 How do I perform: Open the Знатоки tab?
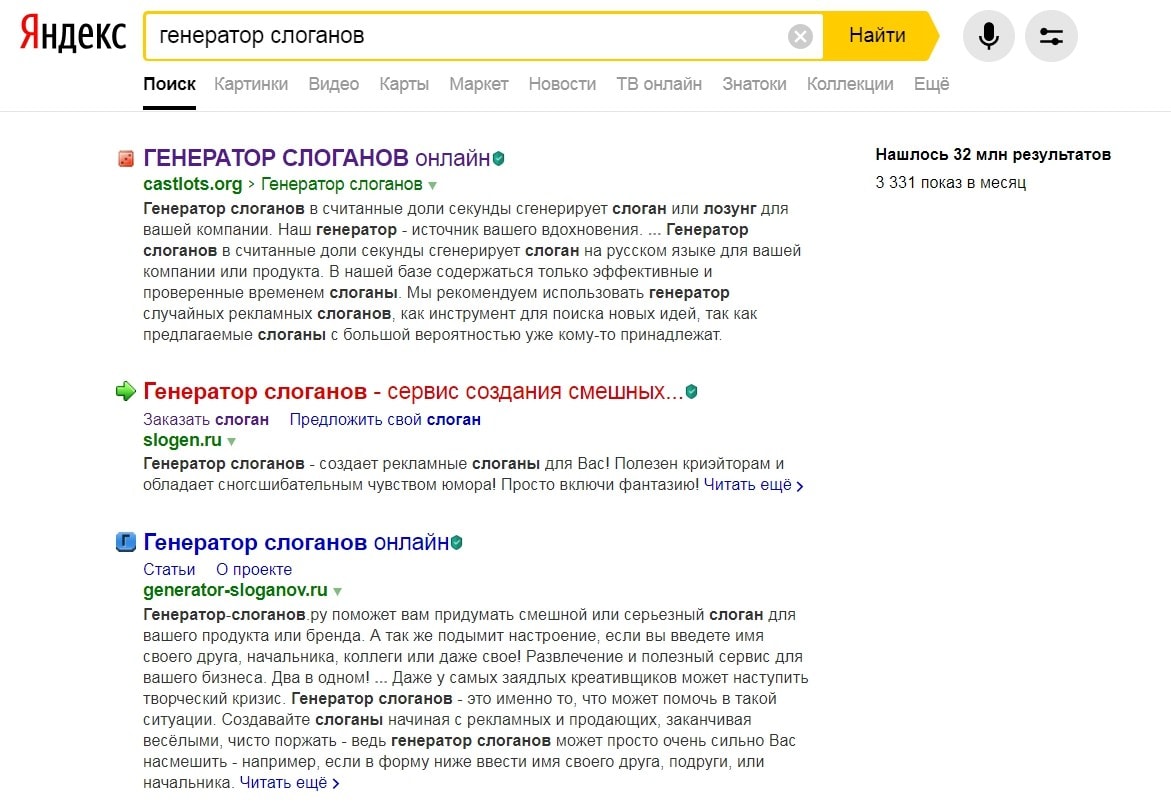pyautogui.click(x=754, y=84)
